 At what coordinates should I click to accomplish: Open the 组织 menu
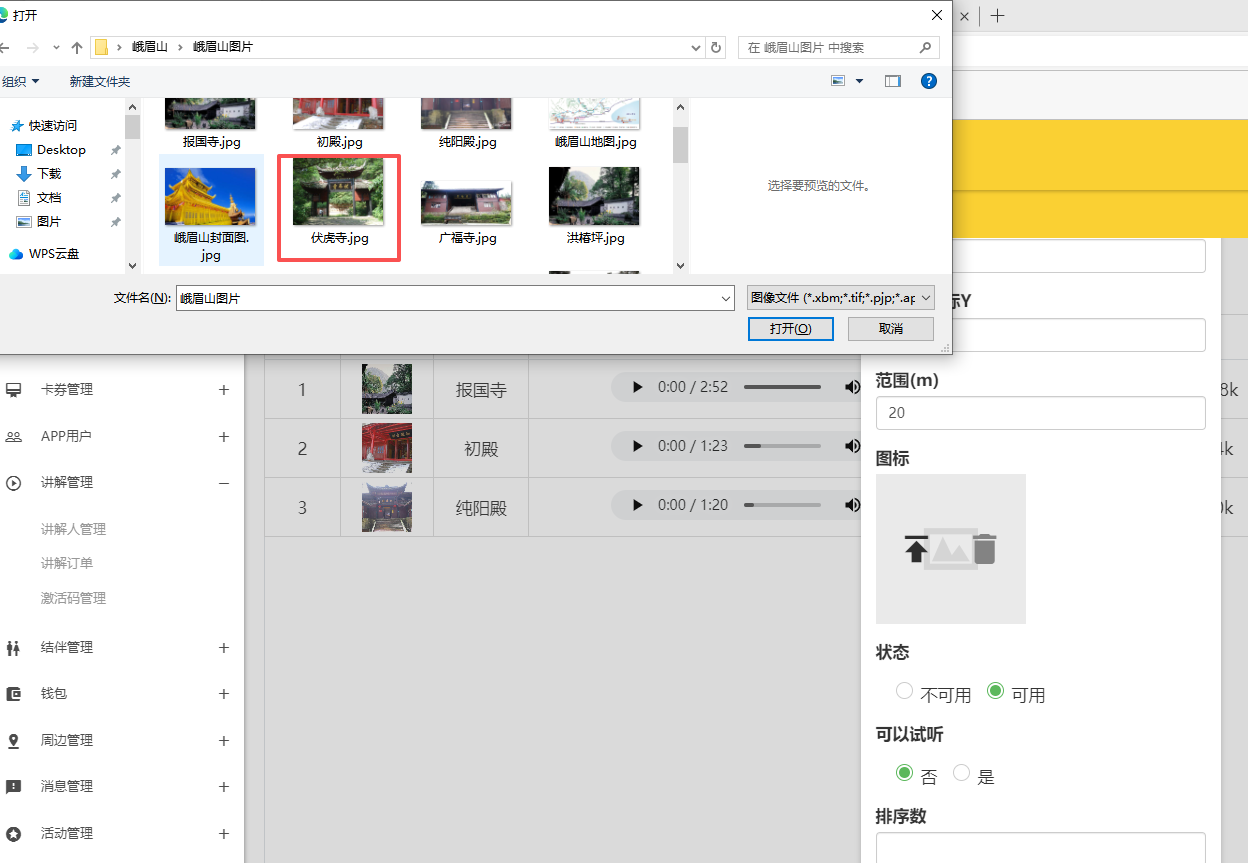point(21,81)
